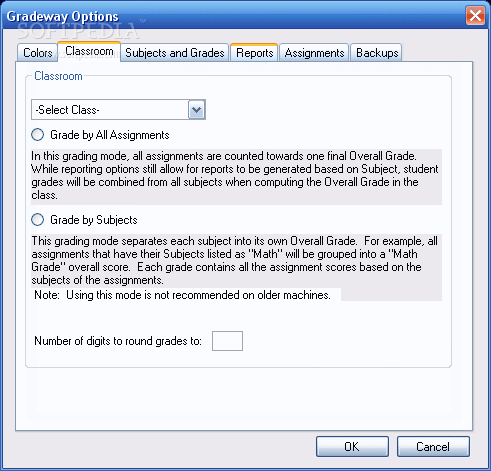The height and width of the screenshot is (471, 491).
Task: Go to the Reports tab
Action: click(x=254, y=53)
